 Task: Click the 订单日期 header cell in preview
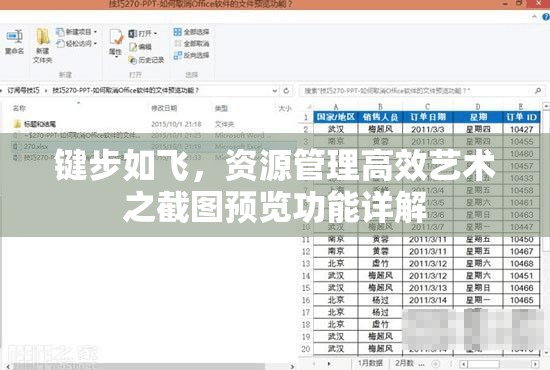pyautogui.click(x=428, y=117)
